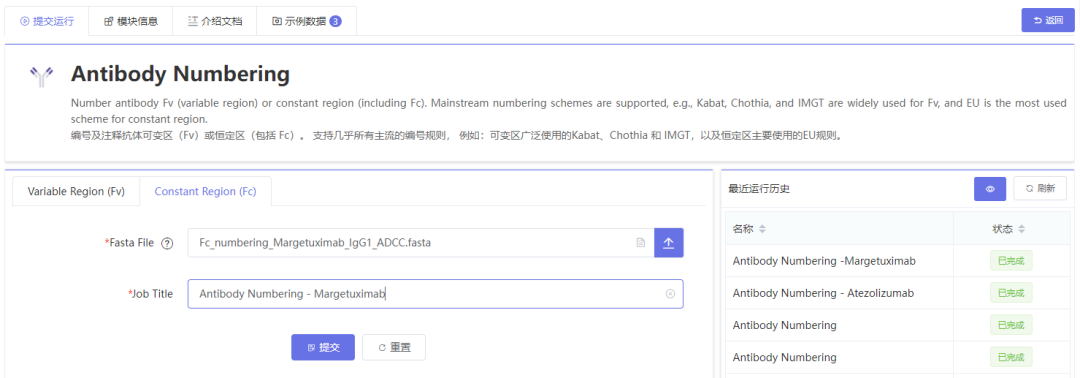Click Fasta File help question icon
The image size is (1080, 378).
[167, 243]
